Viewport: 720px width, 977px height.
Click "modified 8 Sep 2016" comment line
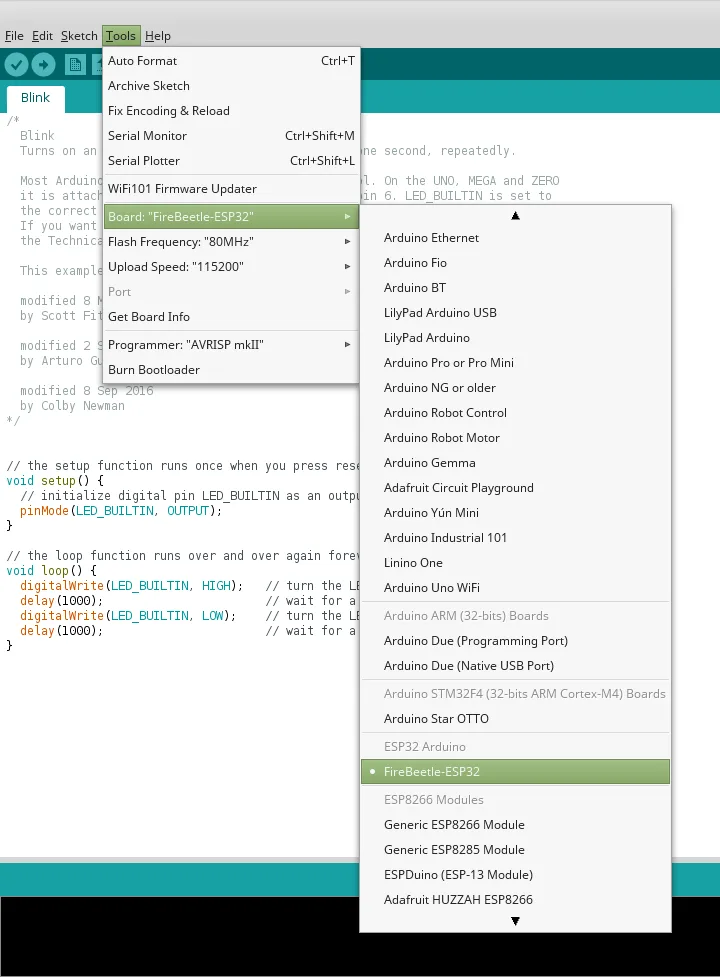[x=87, y=391]
